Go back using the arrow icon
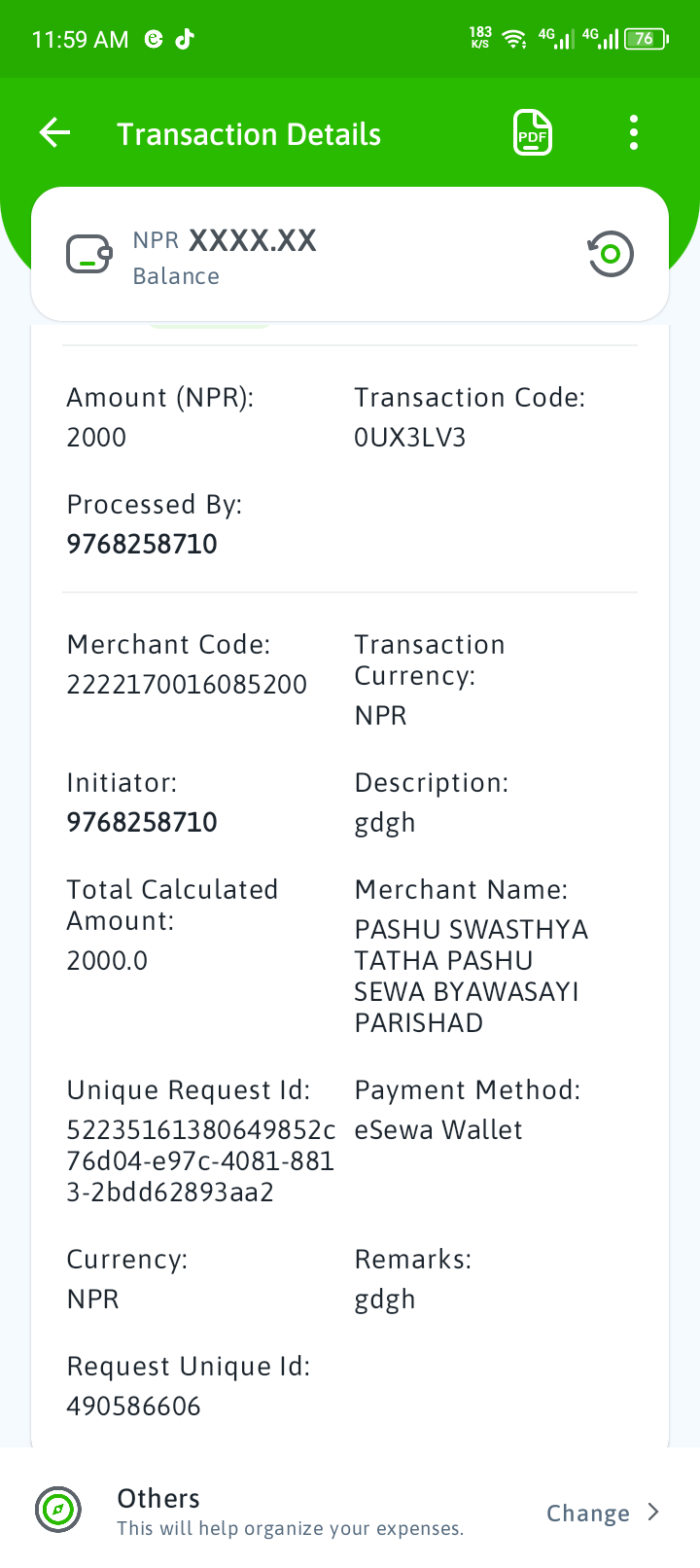Image resolution: width=700 pixels, height=1568 pixels. click(x=55, y=133)
